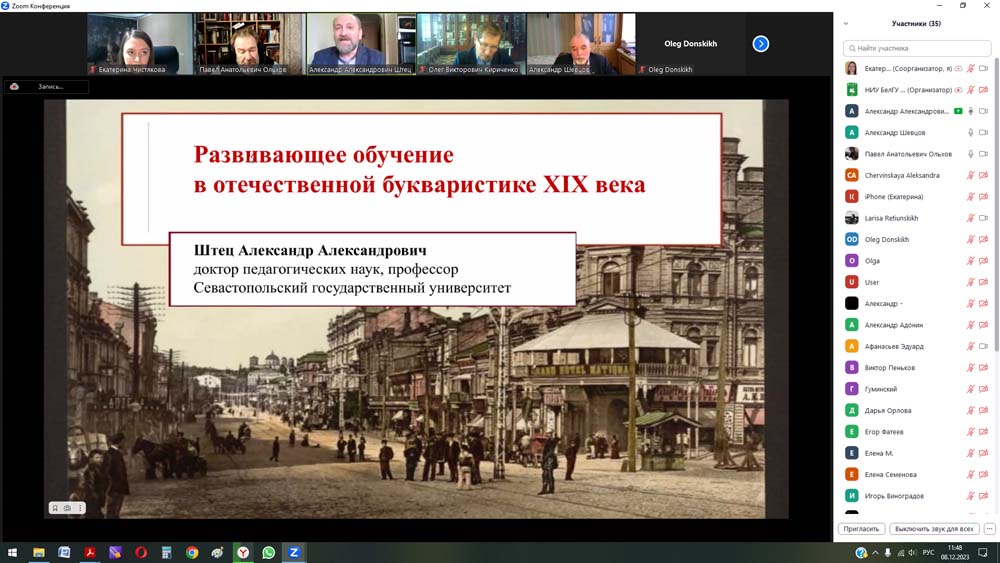The height and width of the screenshot is (563, 1000).
Task: Unmute the microphone of Oleg Donskikh
Action: (970, 240)
